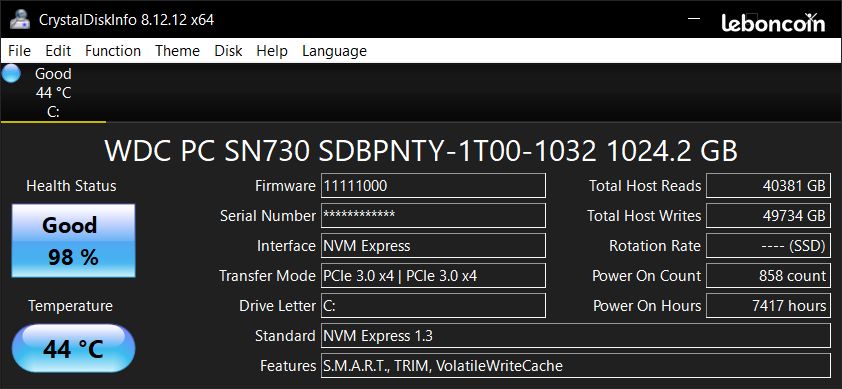Screen dimensions: 842x389
Task: Click the Features field listing S.M.A.R.T., TRIM
Action: tap(576, 366)
